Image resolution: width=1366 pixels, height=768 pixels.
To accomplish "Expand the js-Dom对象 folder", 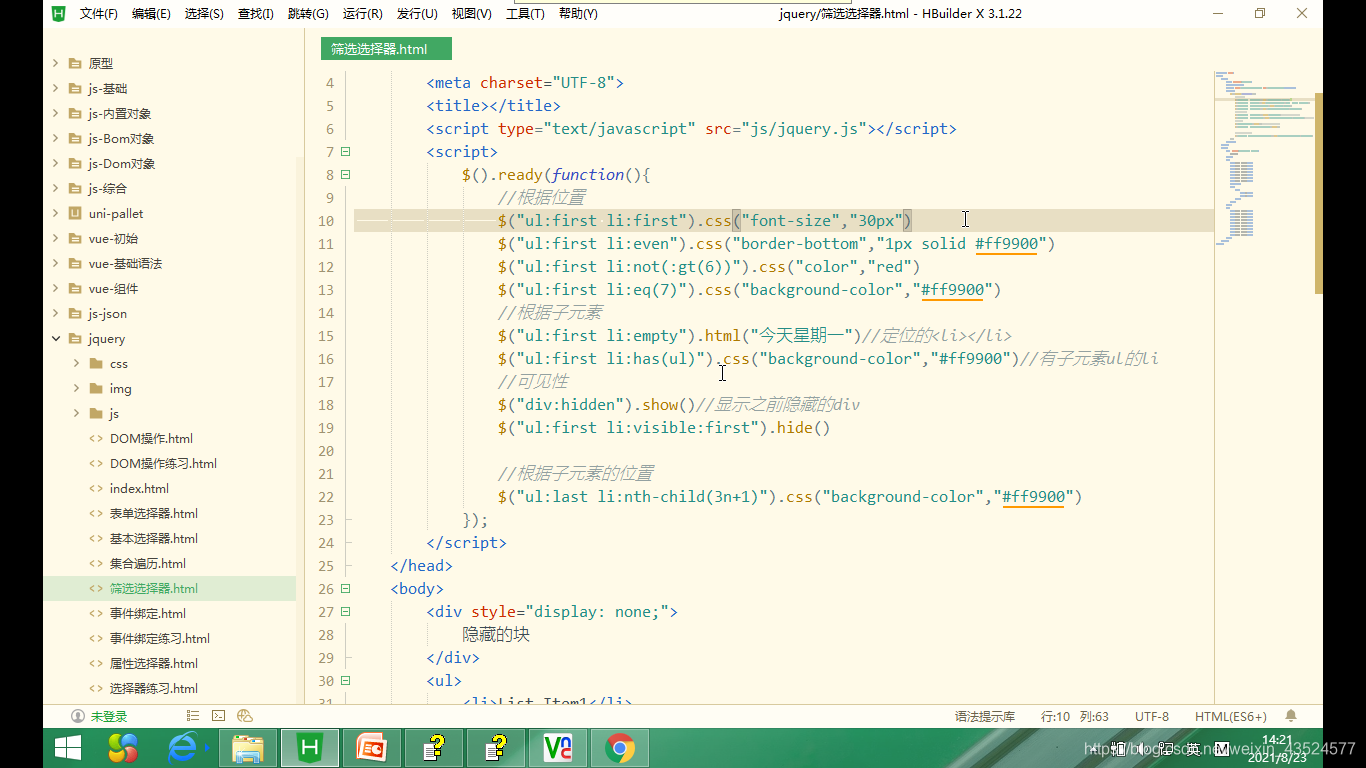I will [x=56, y=163].
